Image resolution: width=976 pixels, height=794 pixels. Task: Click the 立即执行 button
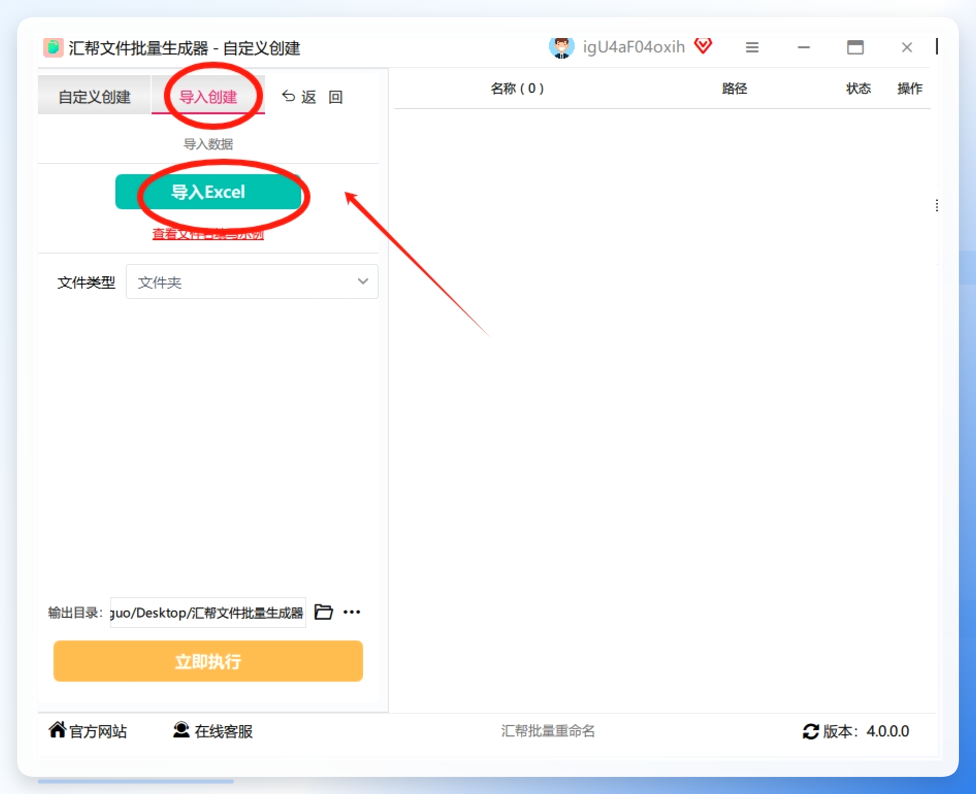tap(208, 661)
